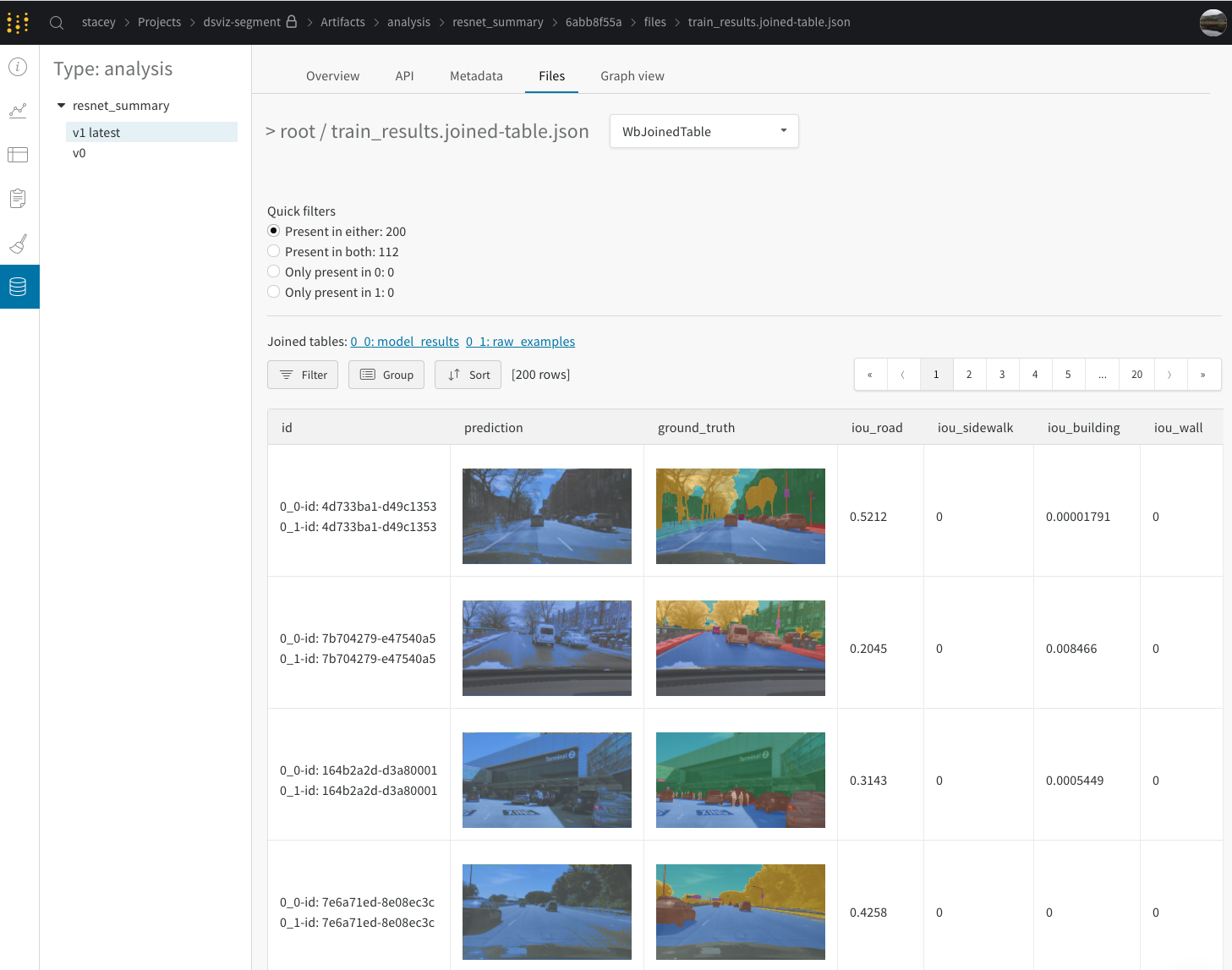The image size is (1232, 970).
Task: Go to page 20 of results
Action: coord(1136,375)
